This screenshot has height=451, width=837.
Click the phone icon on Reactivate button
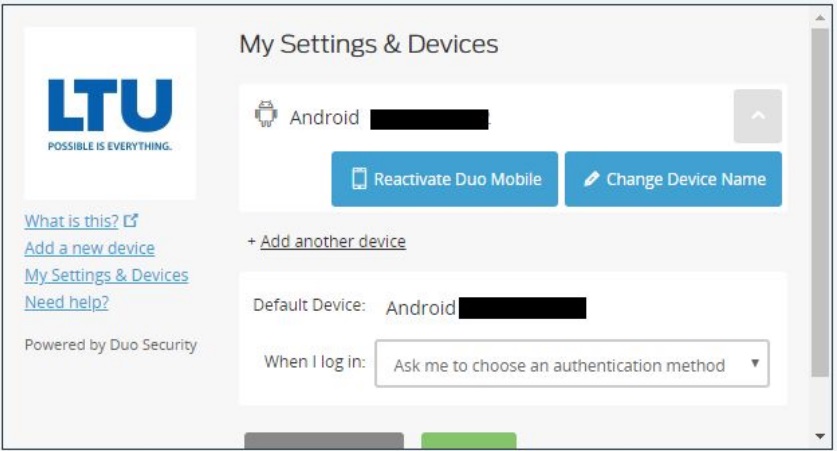tap(359, 179)
